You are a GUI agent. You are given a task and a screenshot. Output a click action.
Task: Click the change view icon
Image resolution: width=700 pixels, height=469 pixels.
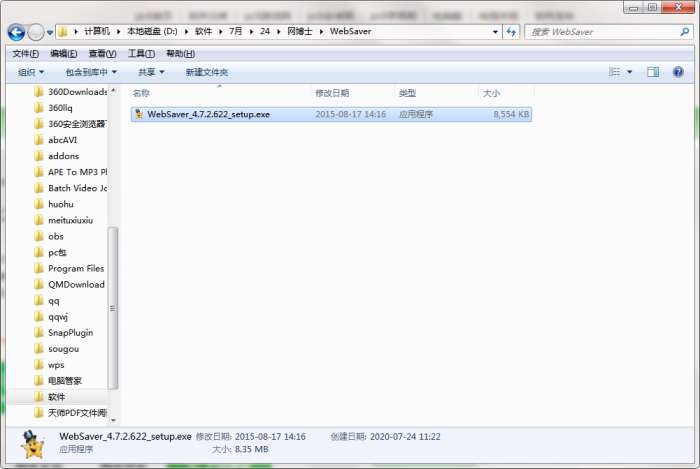click(615, 72)
